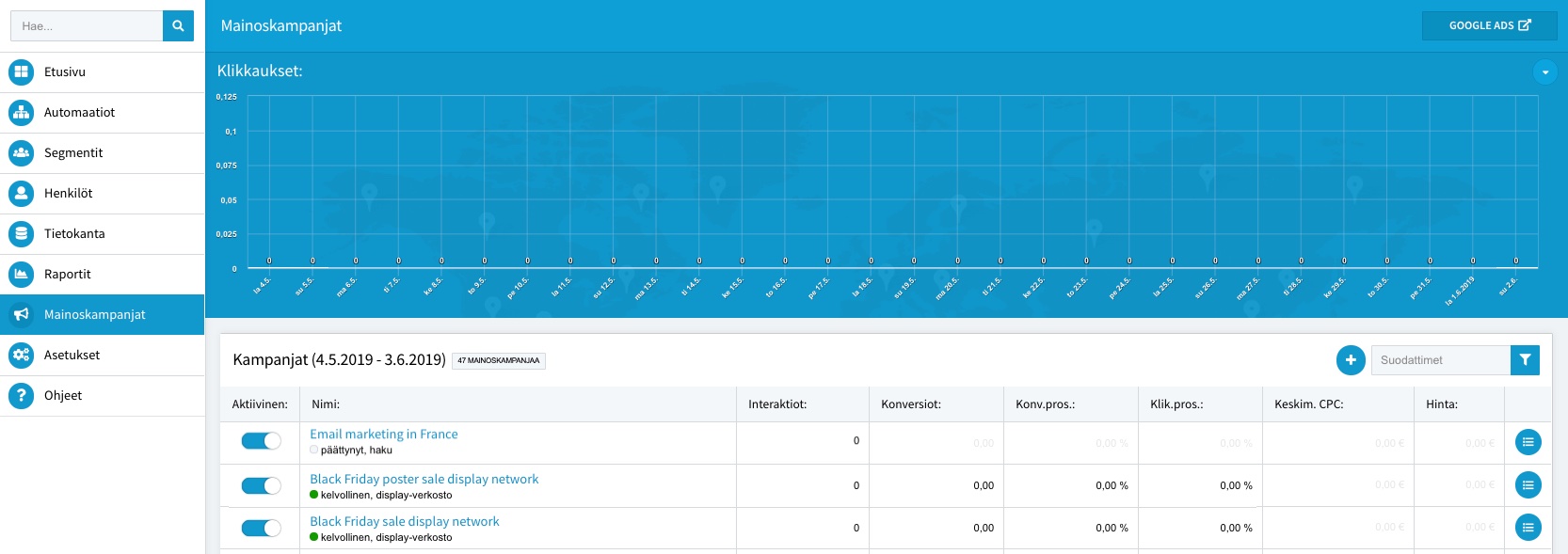Click the Tietokanta database icon

point(21,233)
